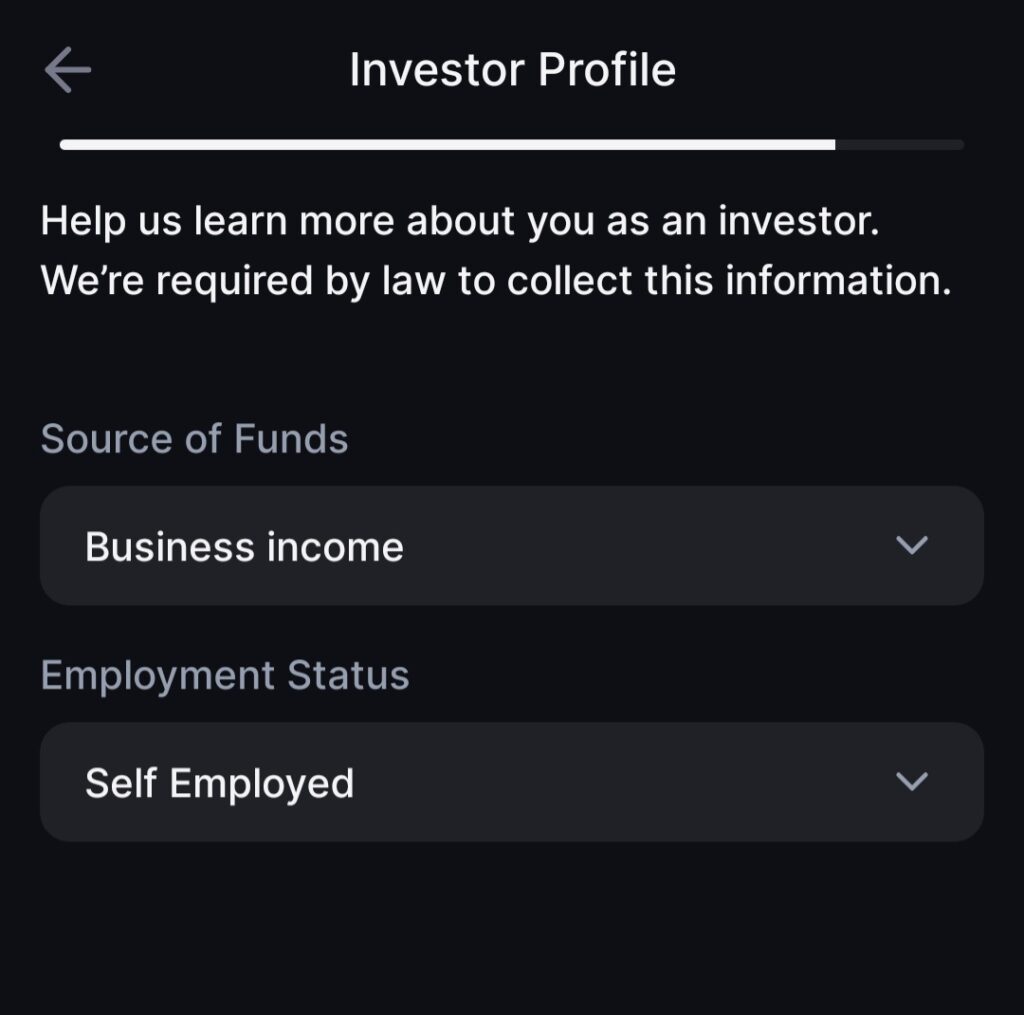Click the chevron in Source of Funds

tap(911, 545)
